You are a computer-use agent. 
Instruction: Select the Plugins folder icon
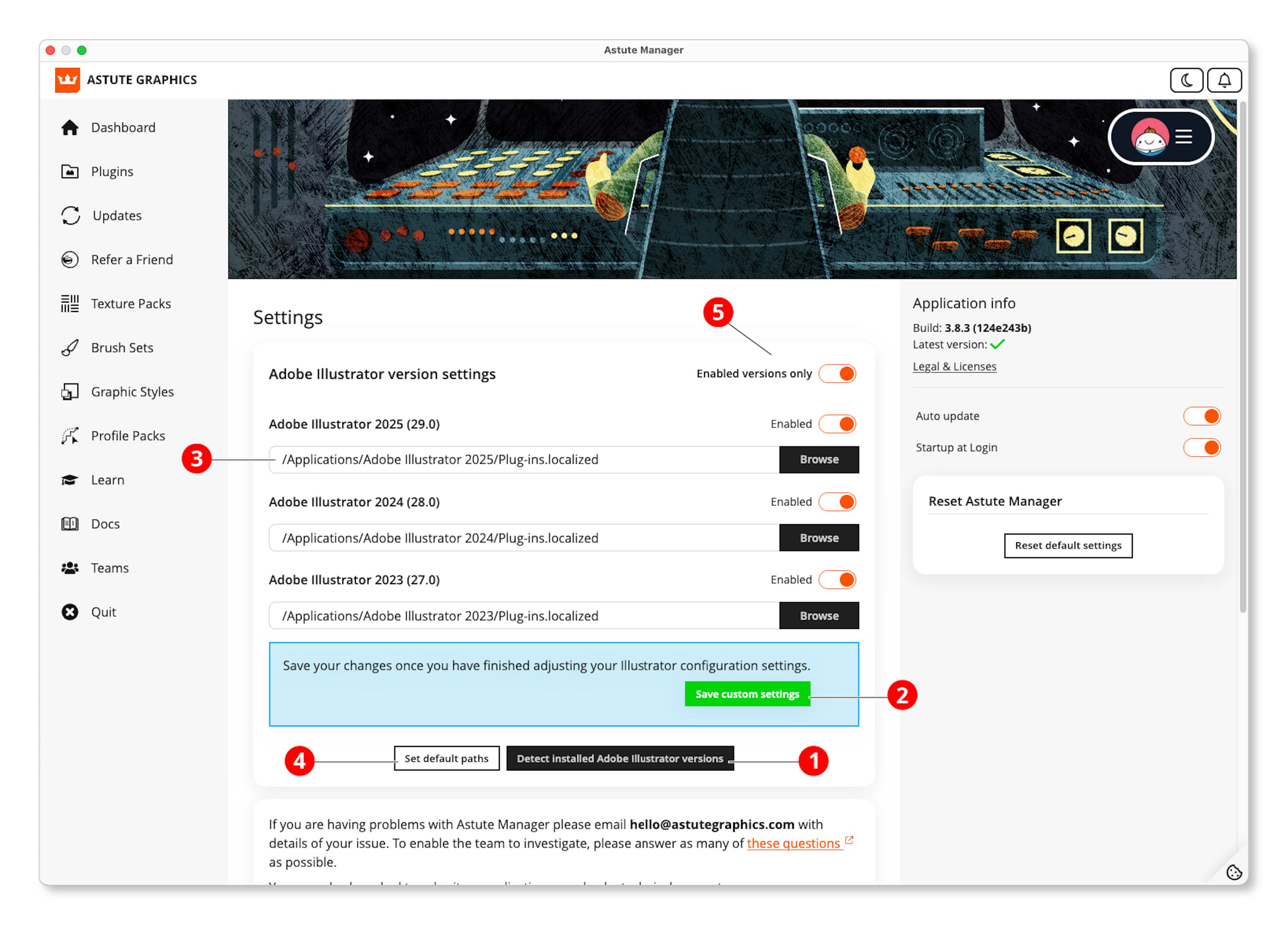pyautogui.click(x=69, y=171)
